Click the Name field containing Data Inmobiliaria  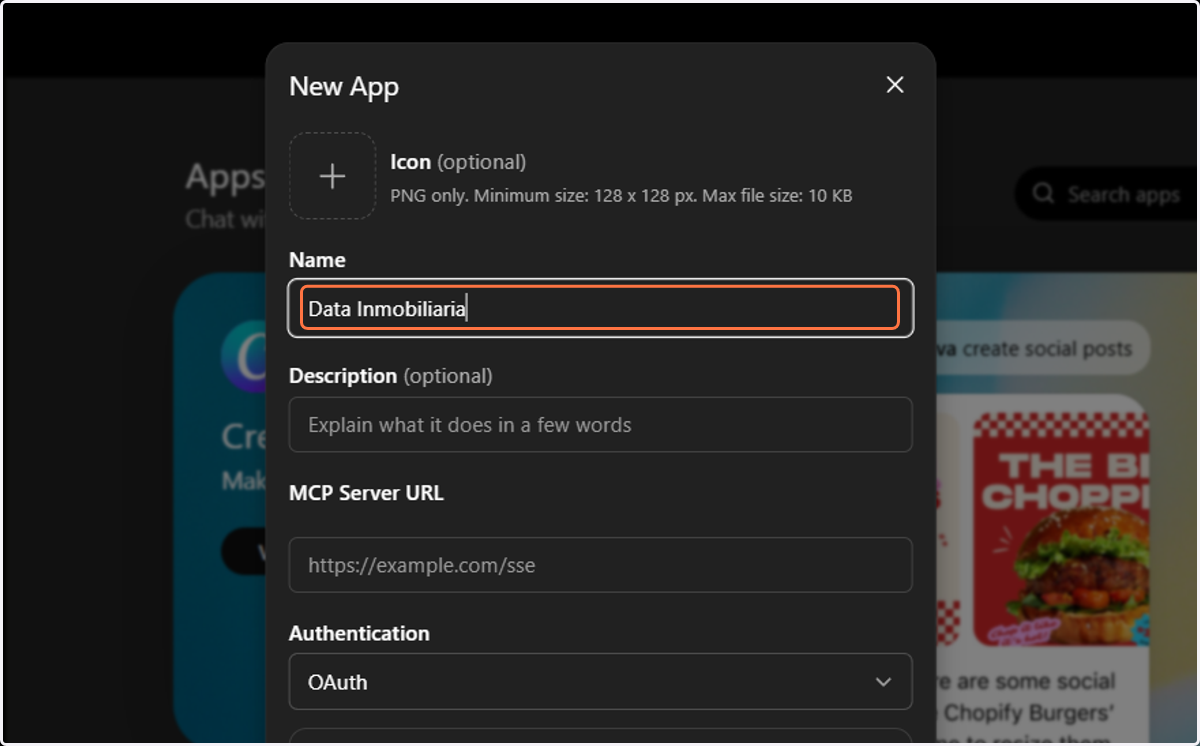pos(600,308)
